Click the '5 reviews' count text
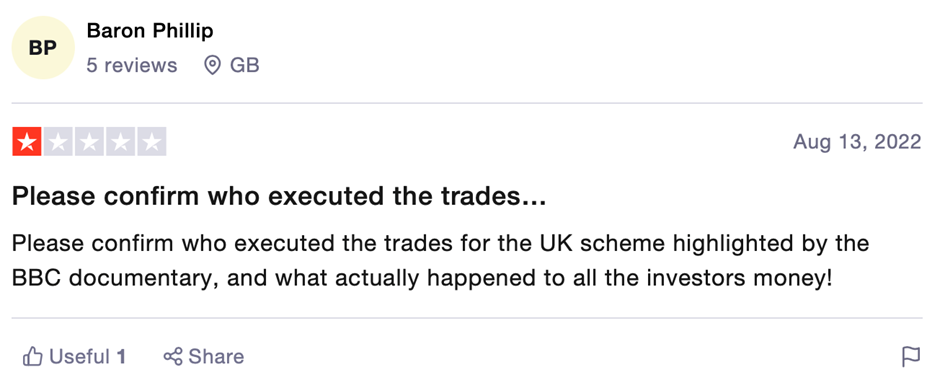Image resolution: width=940 pixels, height=375 pixels. coord(132,65)
